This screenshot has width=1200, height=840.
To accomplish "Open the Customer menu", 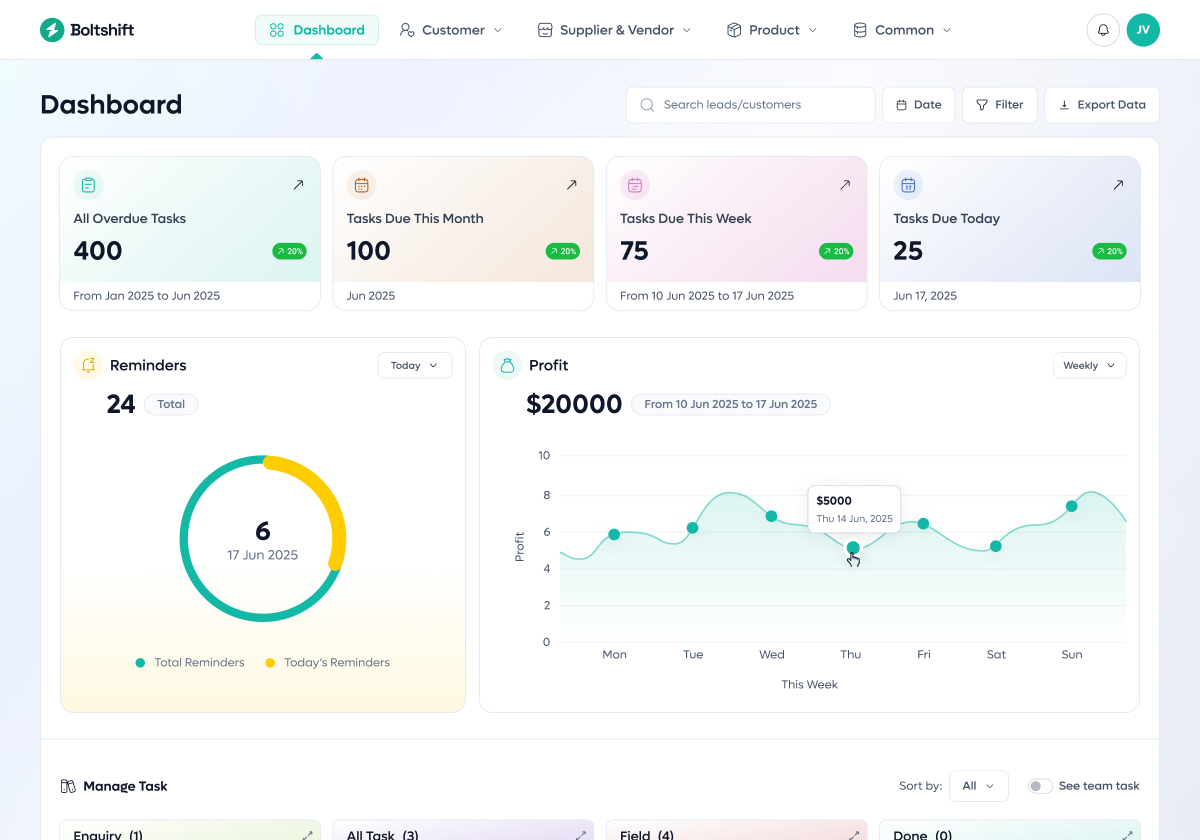I will pyautogui.click(x=451, y=30).
